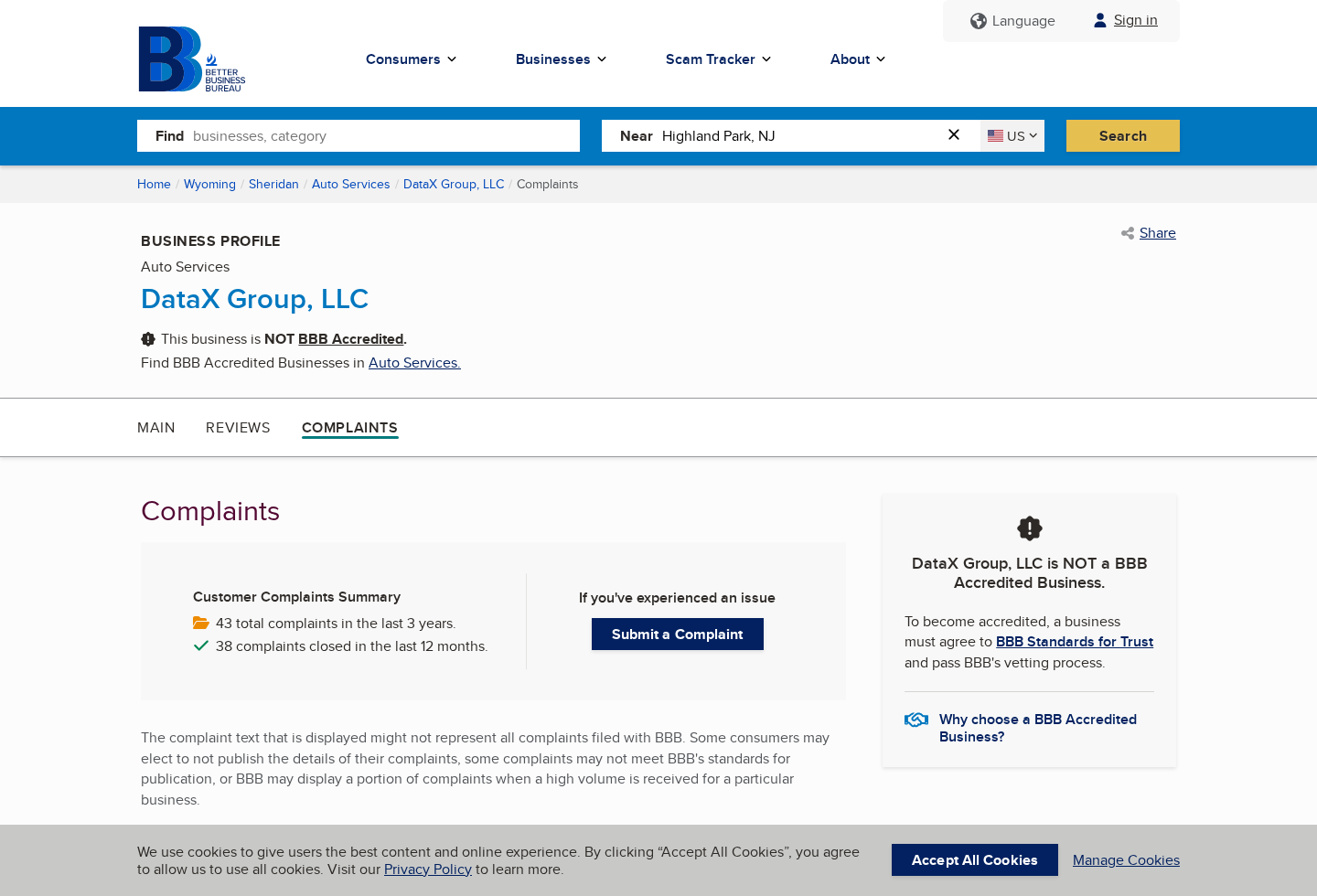Click the Complaints heading
Image resolution: width=1317 pixels, height=896 pixels.
[x=210, y=511]
